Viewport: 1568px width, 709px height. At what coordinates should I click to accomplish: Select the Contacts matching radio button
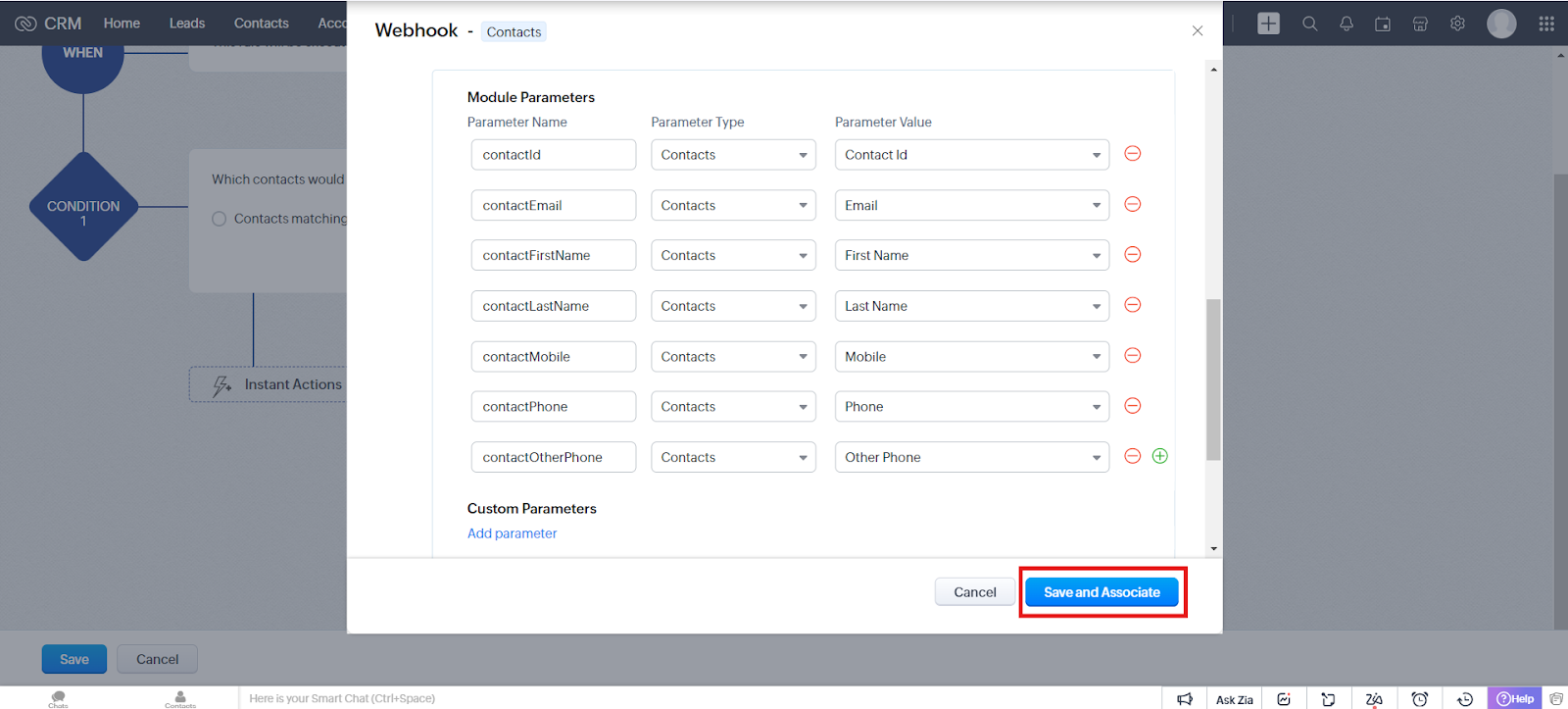[220, 219]
